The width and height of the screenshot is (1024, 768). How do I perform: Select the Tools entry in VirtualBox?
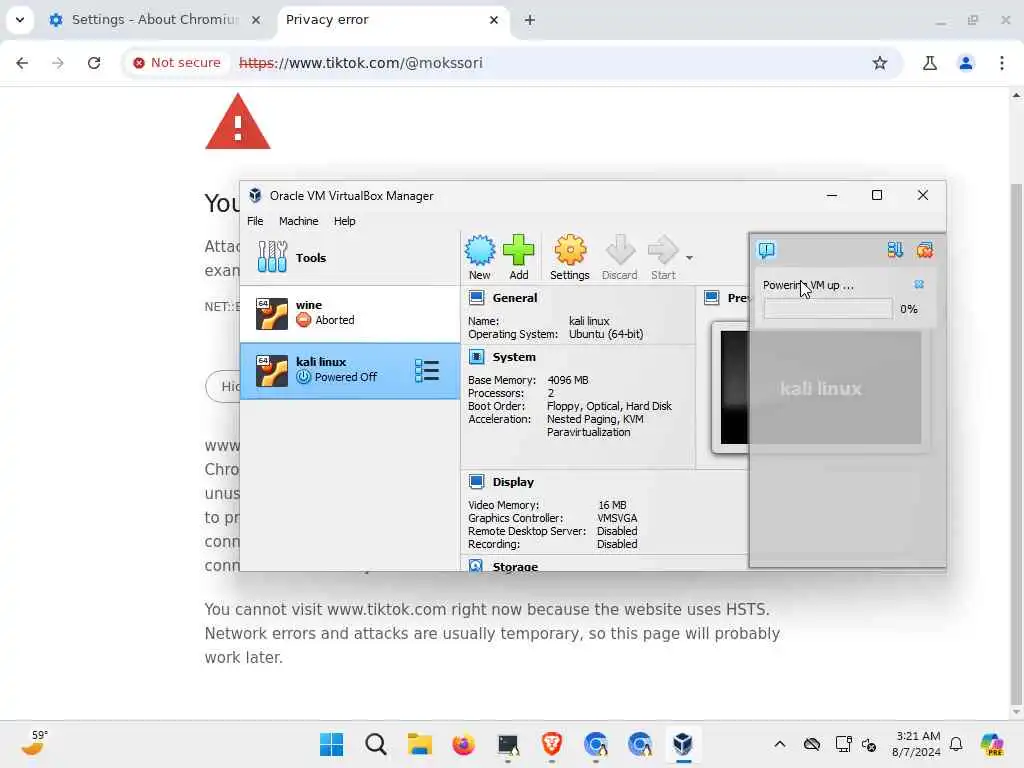click(x=349, y=257)
